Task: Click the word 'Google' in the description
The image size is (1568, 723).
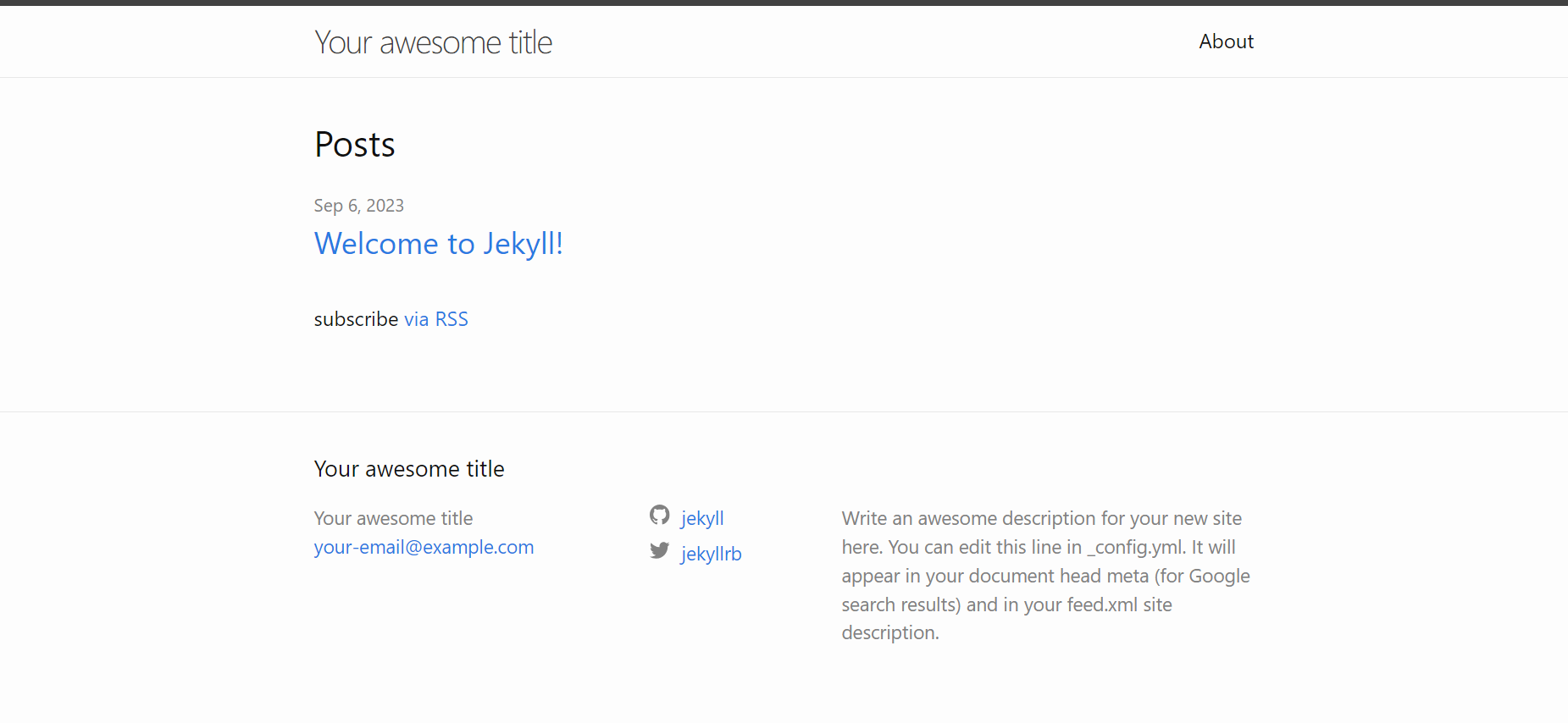Action: [x=1219, y=576]
